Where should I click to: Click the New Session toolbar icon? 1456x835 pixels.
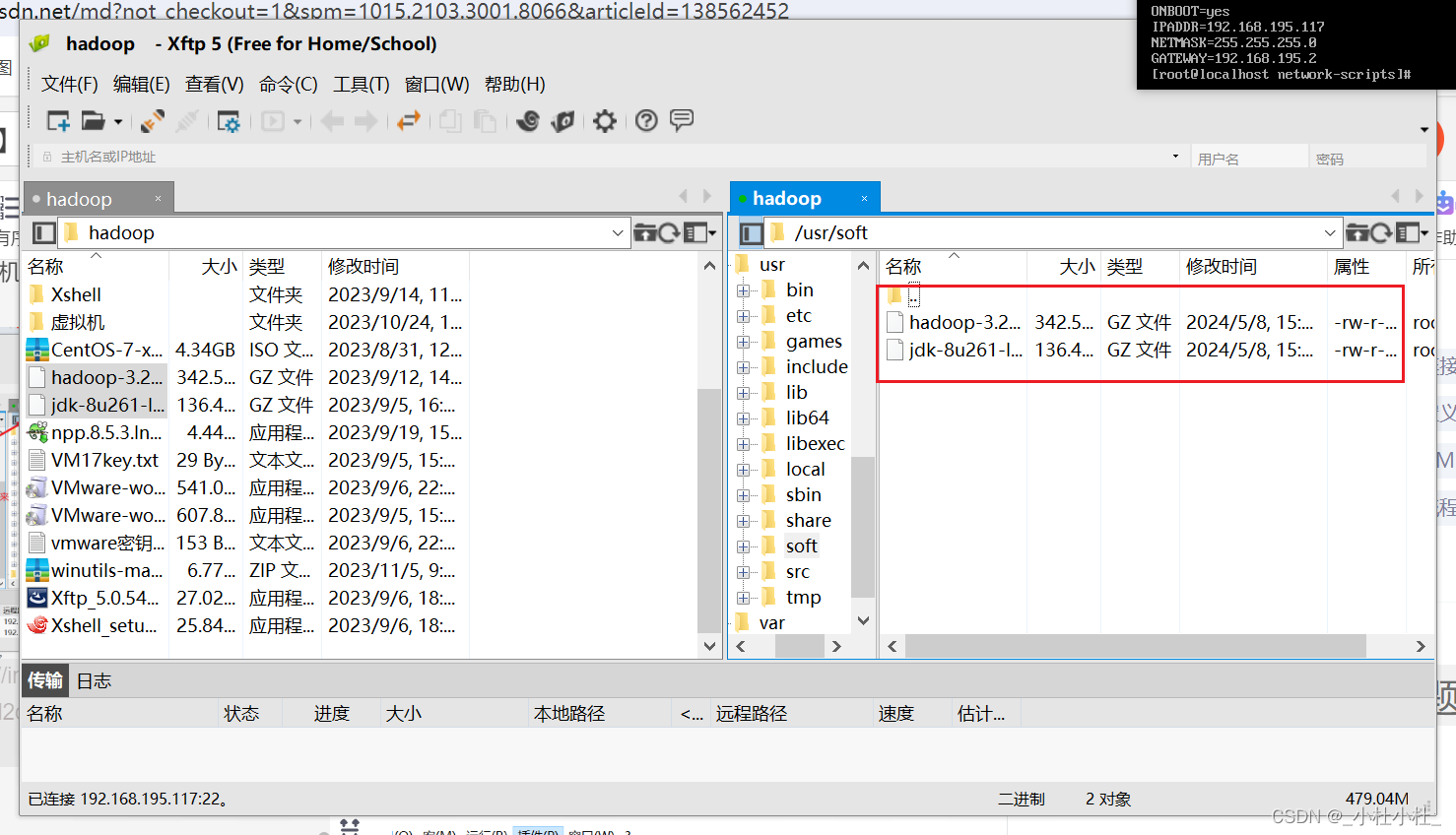58,121
